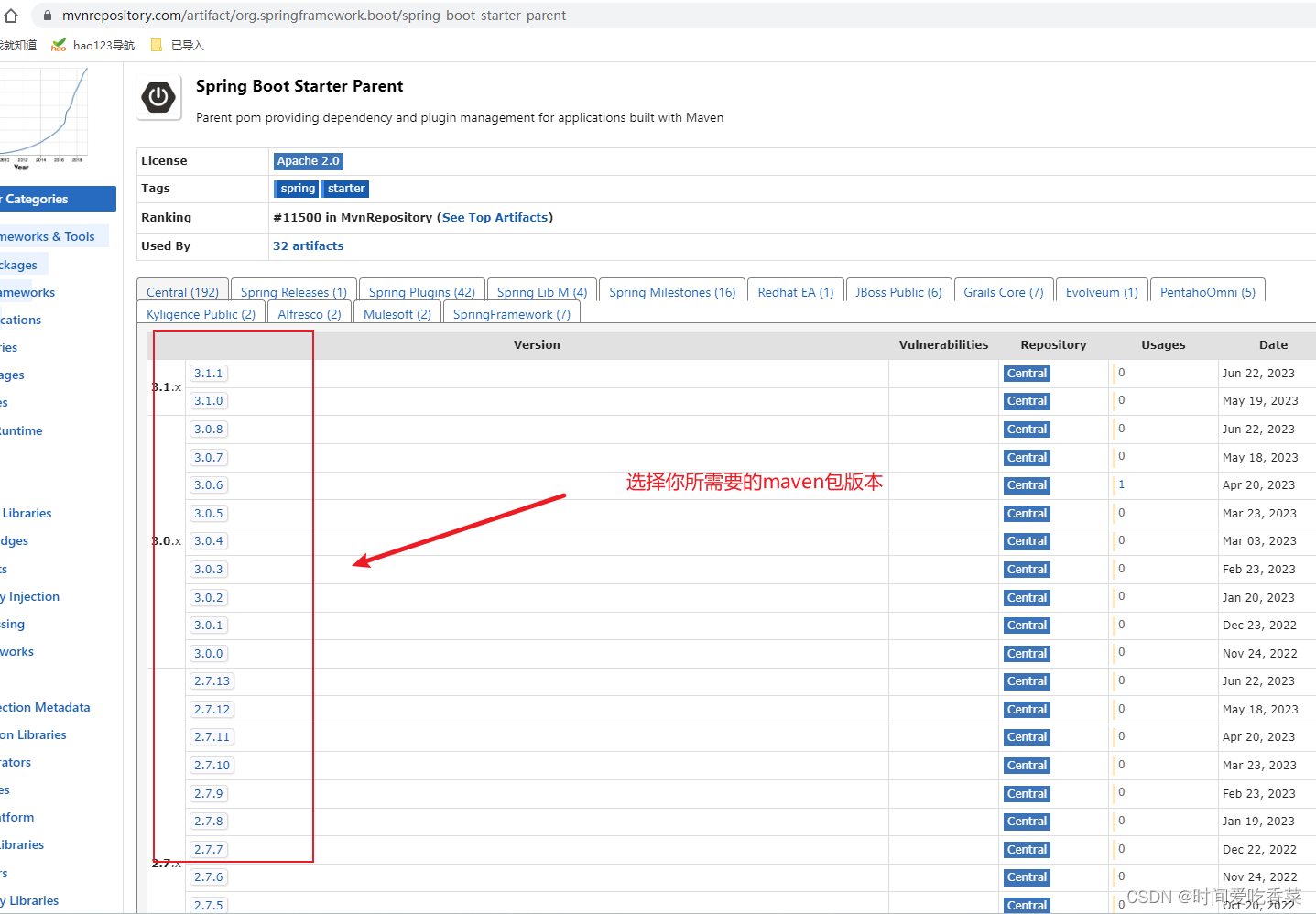Select version 3.0.7
The width and height of the screenshot is (1316, 914).
pyautogui.click(x=209, y=458)
